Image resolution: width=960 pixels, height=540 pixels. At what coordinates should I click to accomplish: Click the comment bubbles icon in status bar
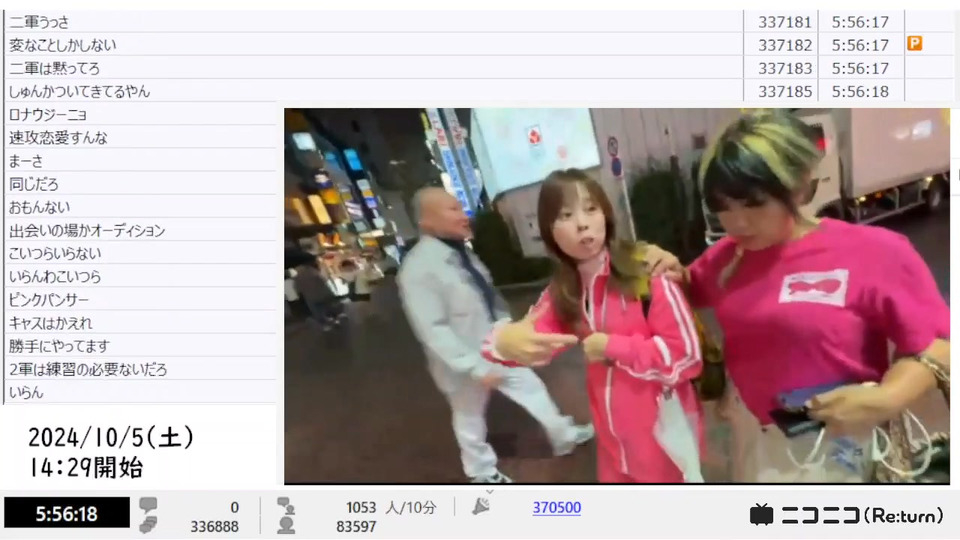coord(148,515)
